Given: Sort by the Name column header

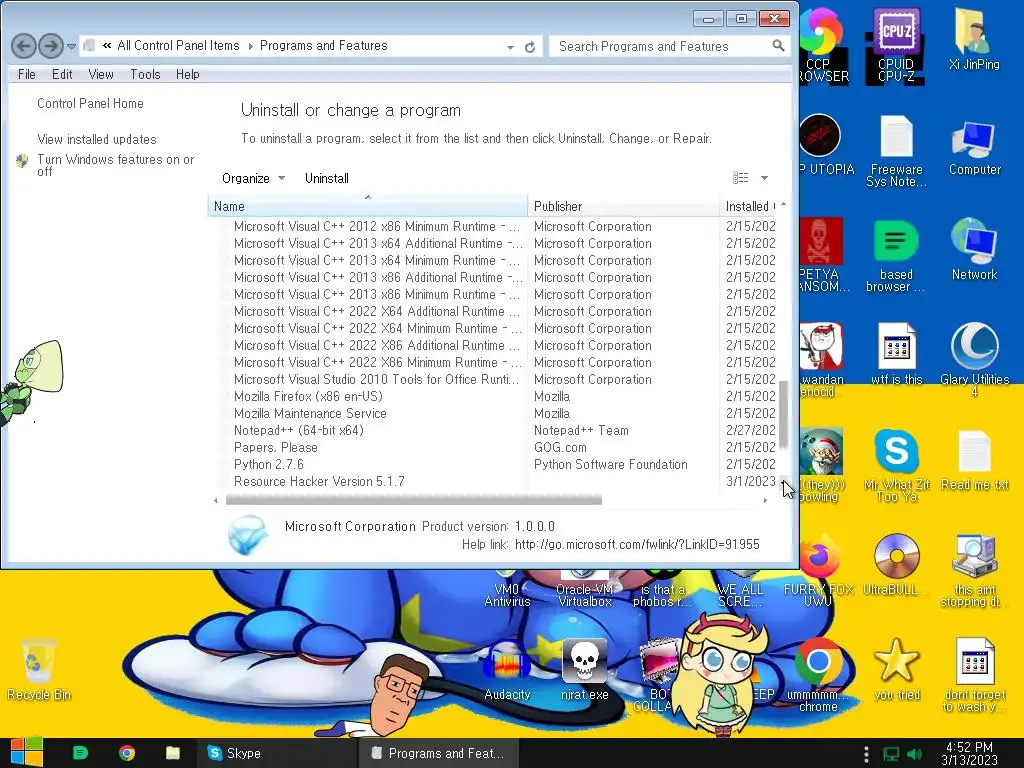Looking at the screenshot, I should (368, 206).
